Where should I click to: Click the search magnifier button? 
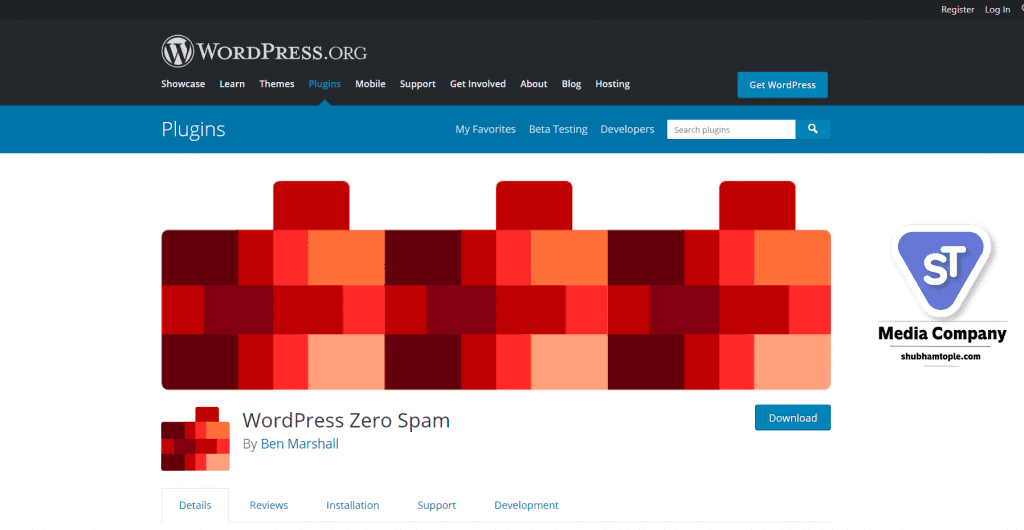[813, 129]
